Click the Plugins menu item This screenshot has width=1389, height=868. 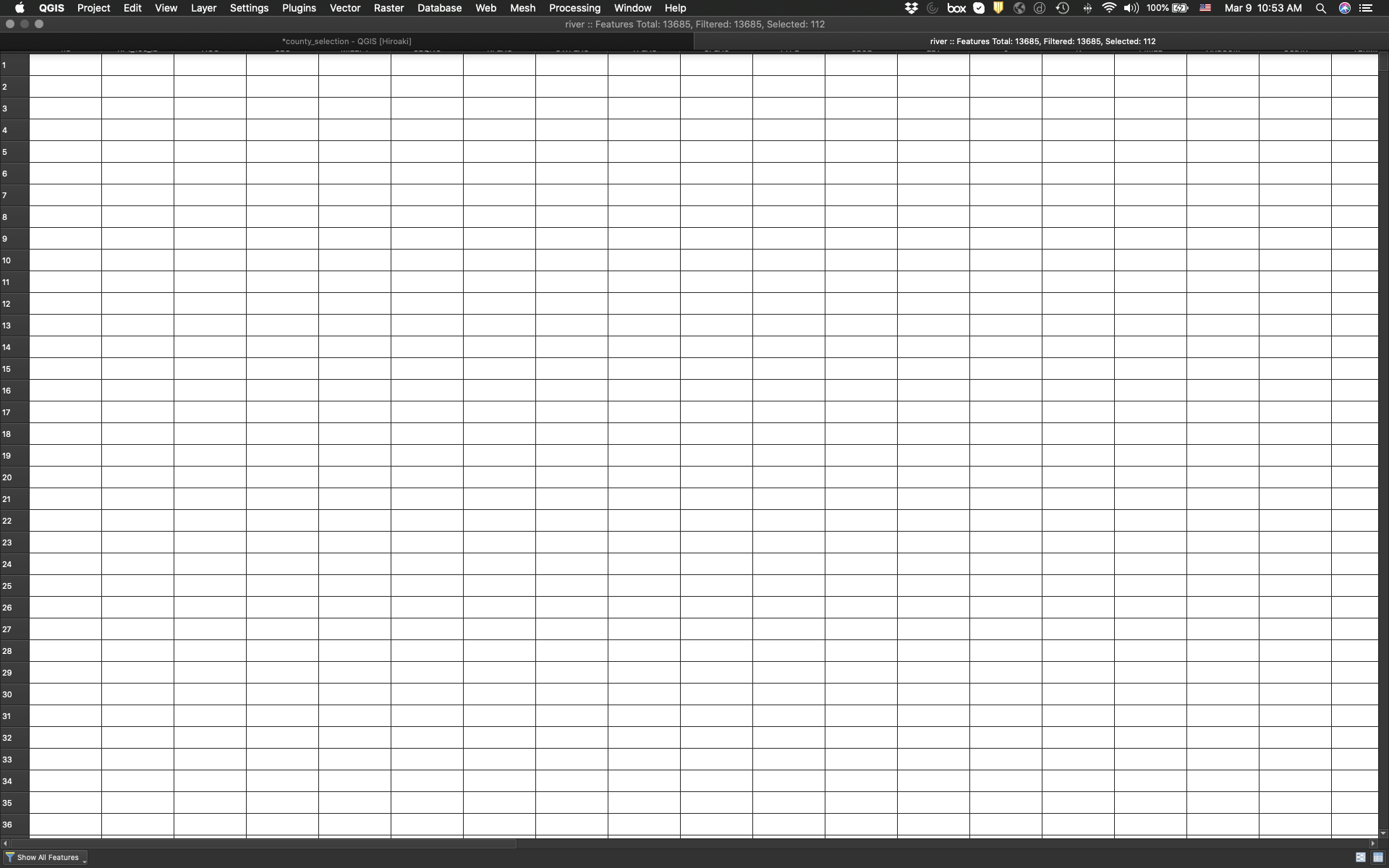click(298, 8)
